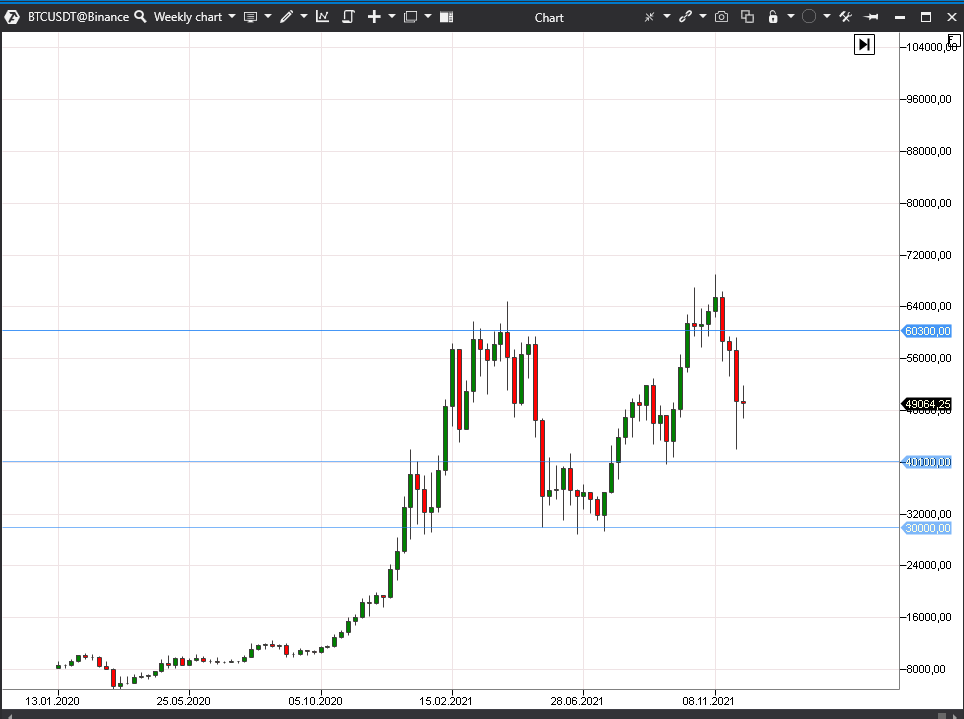
Task: Take a chart screenshot with camera icon
Action: [x=721, y=17]
